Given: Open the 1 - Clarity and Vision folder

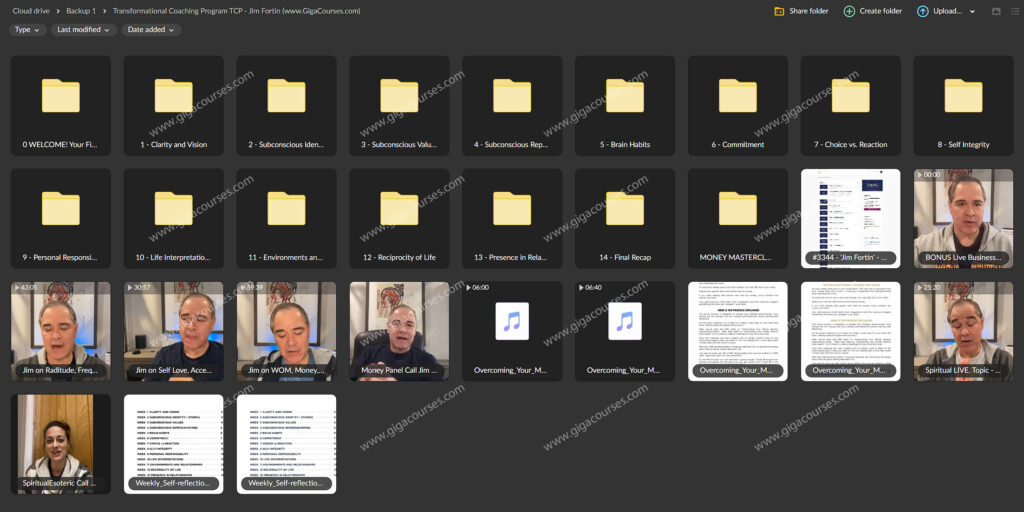Looking at the screenshot, I should pyautogui.click(x=174, y=105).
